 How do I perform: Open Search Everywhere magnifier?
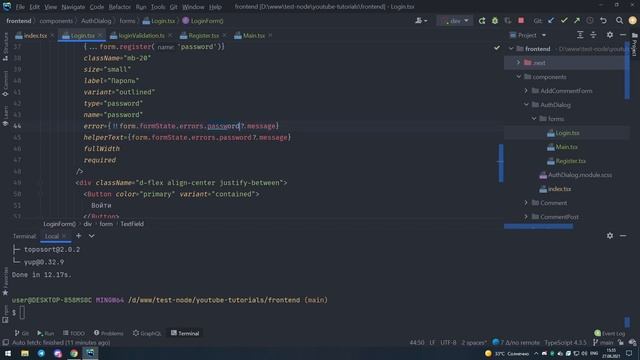(619, 20)
